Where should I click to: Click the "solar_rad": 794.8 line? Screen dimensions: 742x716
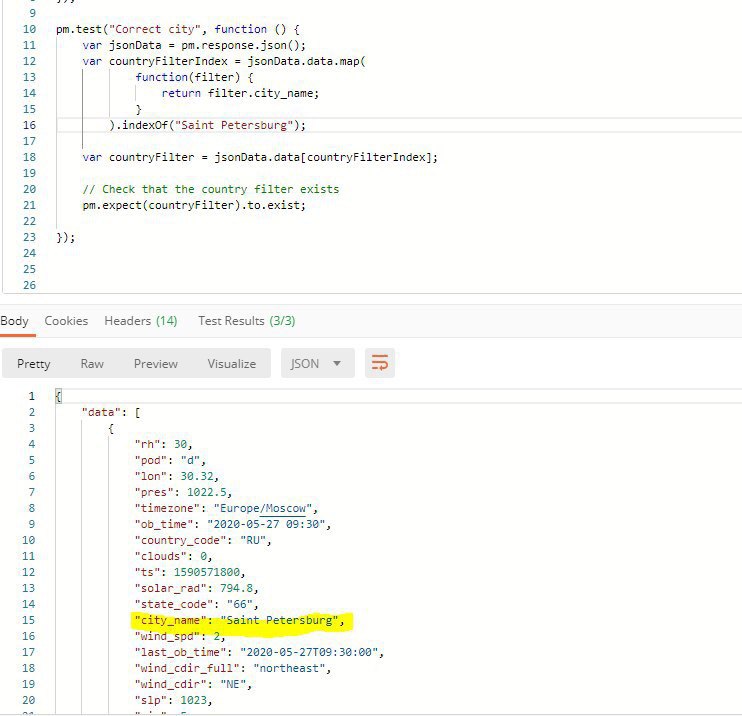196,589
